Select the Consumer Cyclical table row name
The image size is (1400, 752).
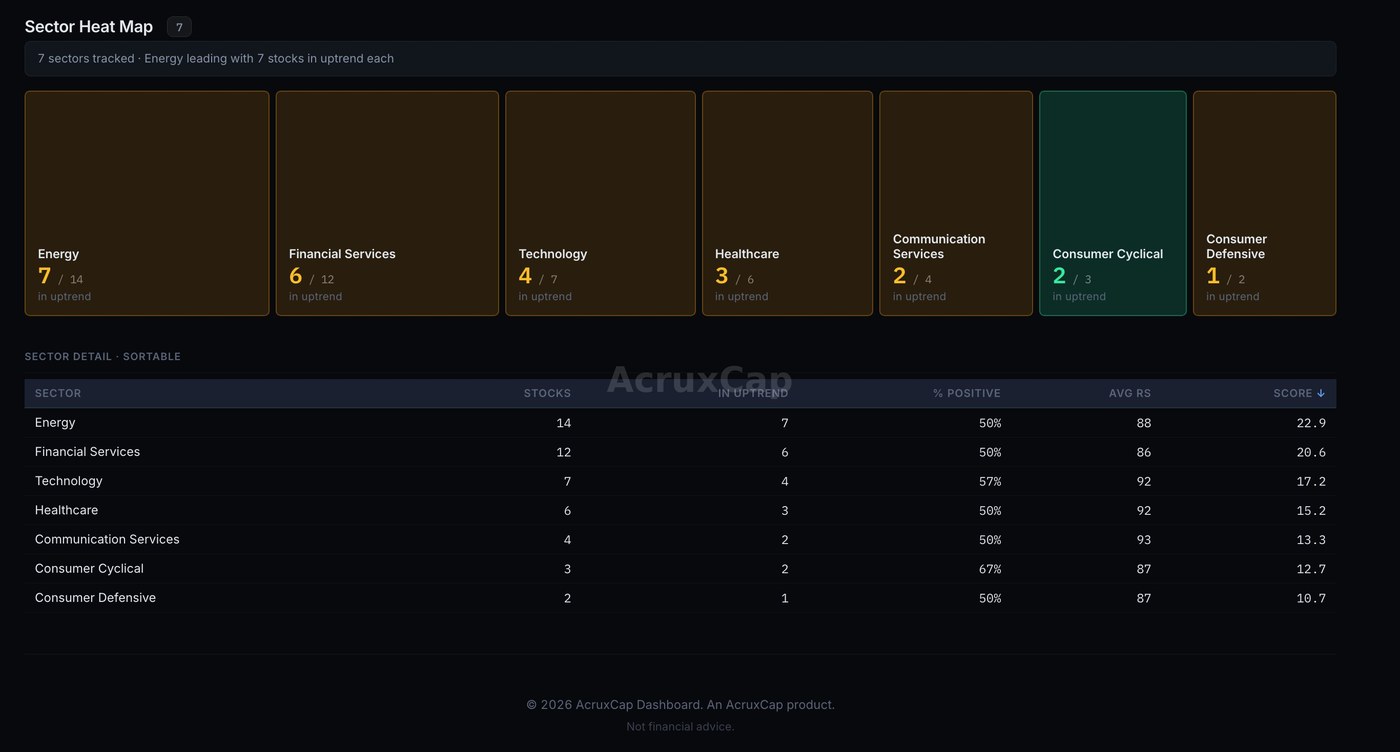[x=89, y=568]
